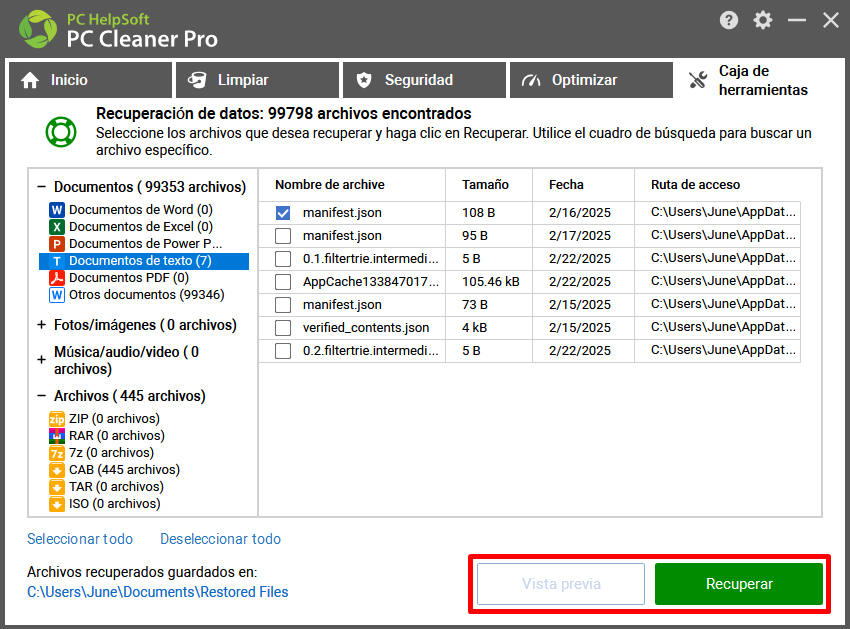Open help via the question mark icon
Screen dimensions: 850x629
[x=729, y=20]
